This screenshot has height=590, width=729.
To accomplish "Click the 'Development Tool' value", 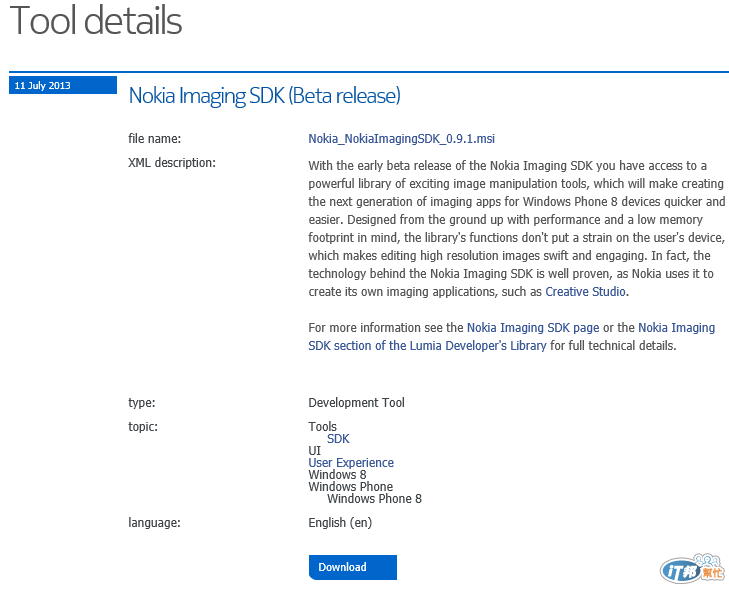I will pyautogui.click(x=356, y=403).
